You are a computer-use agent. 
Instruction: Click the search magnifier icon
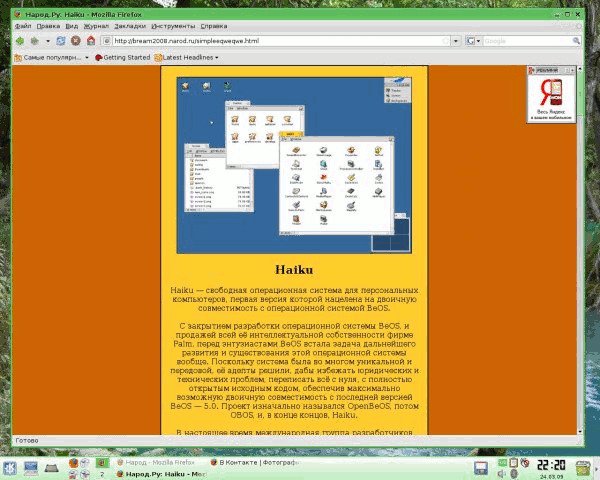[576, 41]
